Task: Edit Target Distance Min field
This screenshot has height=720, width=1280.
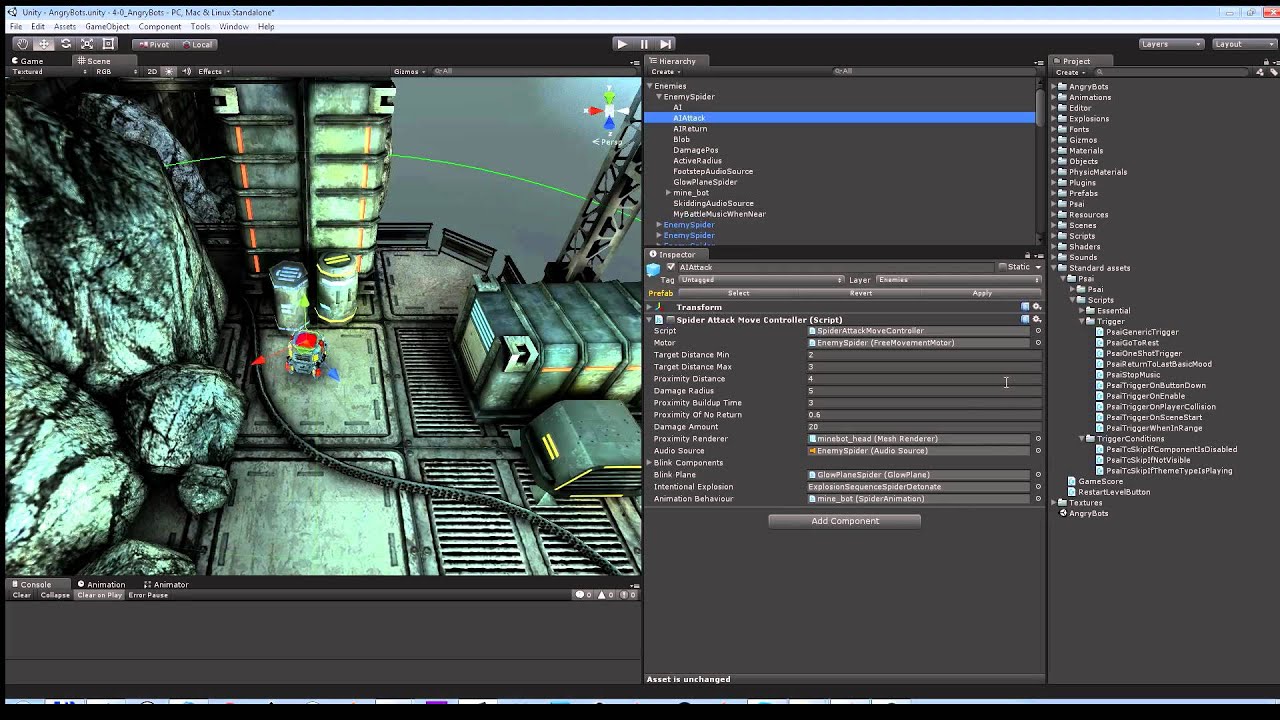Action: (924, 355)
